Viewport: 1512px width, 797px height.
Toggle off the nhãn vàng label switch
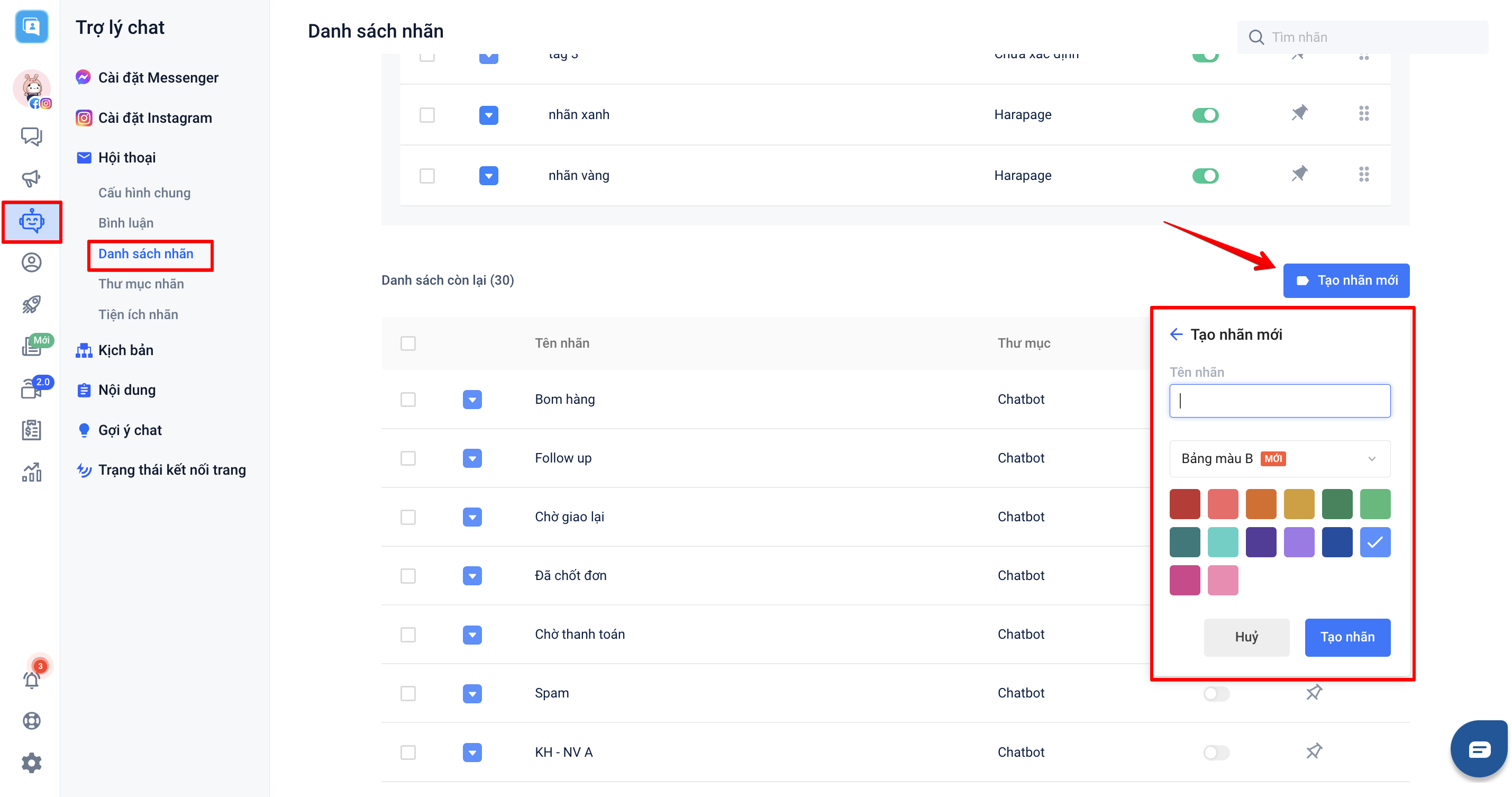point(1205,176)
